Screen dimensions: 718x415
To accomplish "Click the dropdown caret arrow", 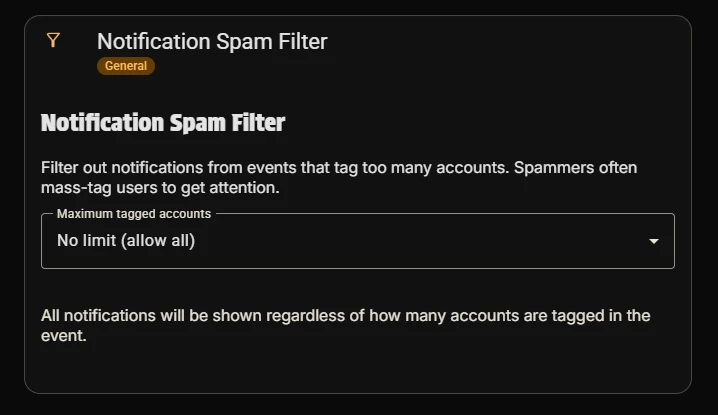I will click(x=654, y=241).
